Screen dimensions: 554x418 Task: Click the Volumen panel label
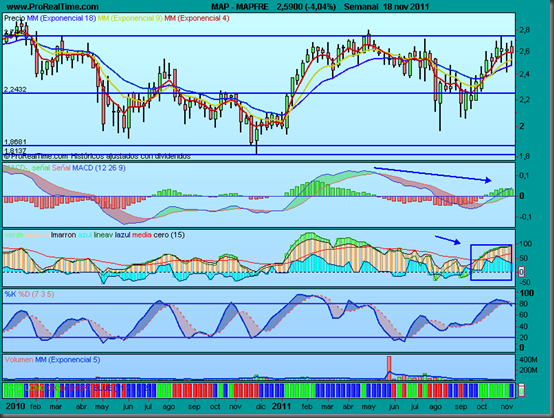coord(19,360)
